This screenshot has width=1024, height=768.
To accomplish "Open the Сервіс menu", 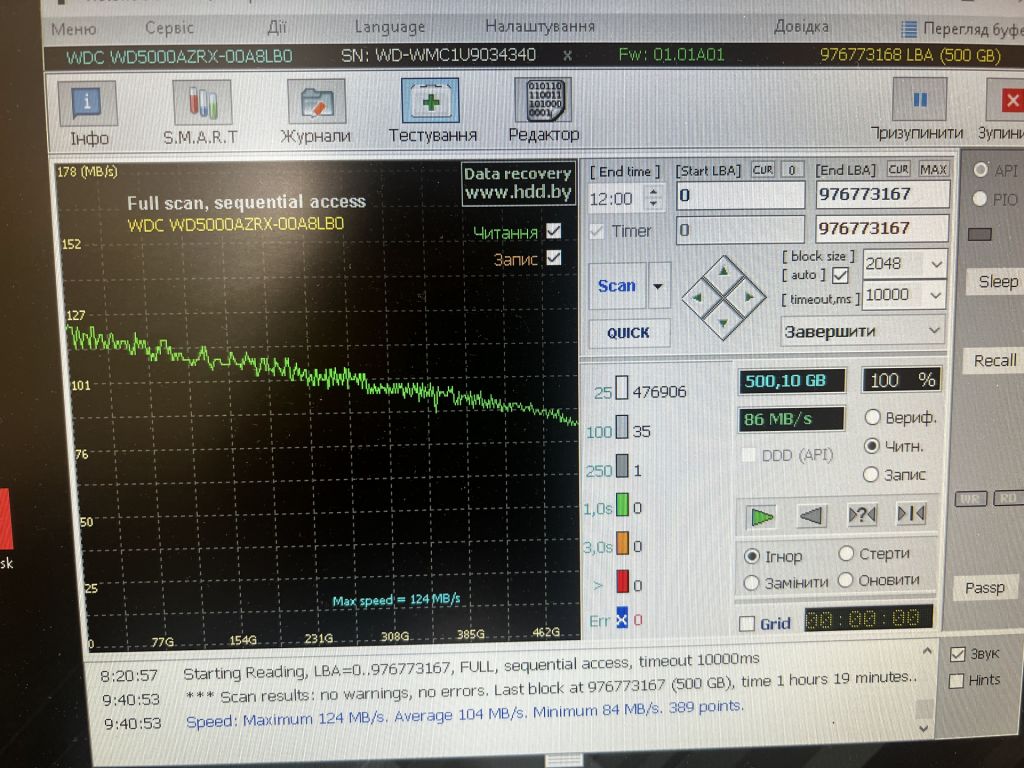I will pos(169,28).
